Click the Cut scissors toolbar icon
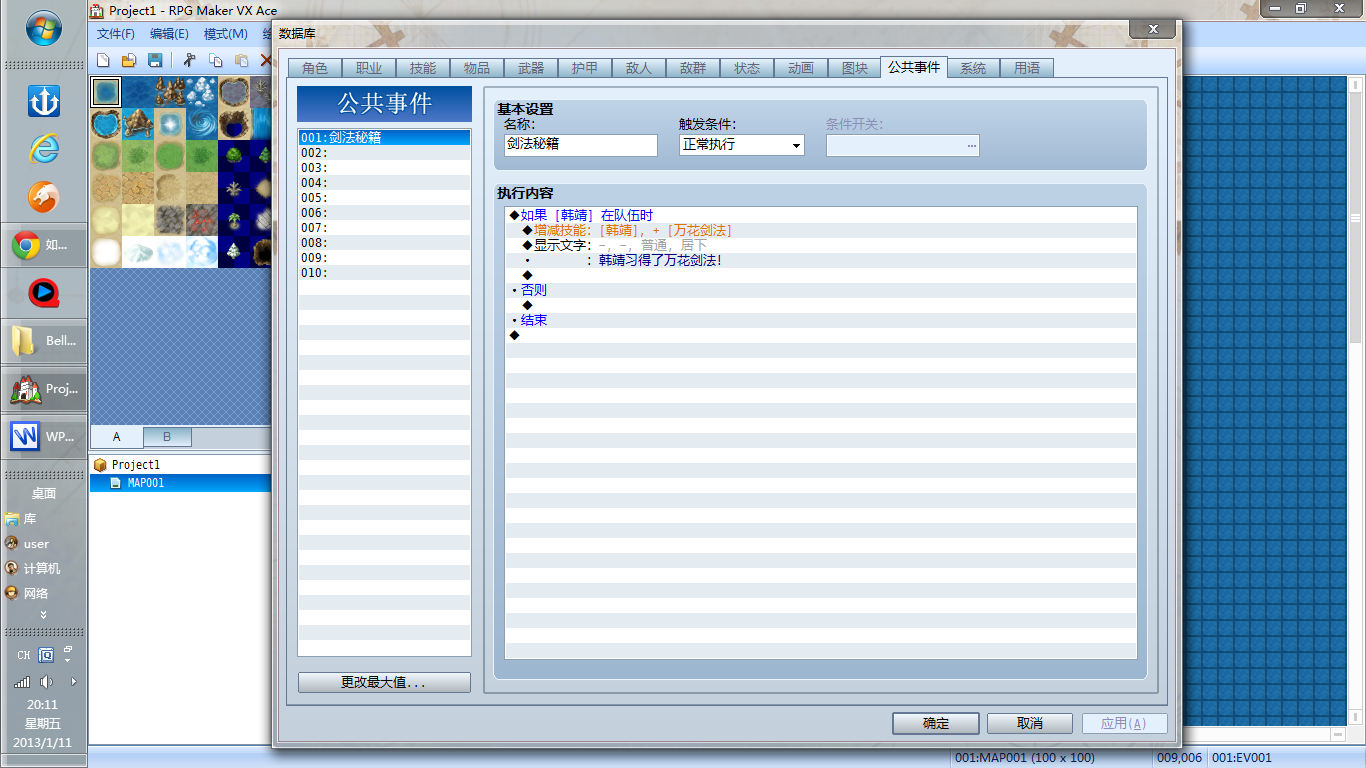The height and width of the screenshot is (768, 1366). tap(189, 60)
